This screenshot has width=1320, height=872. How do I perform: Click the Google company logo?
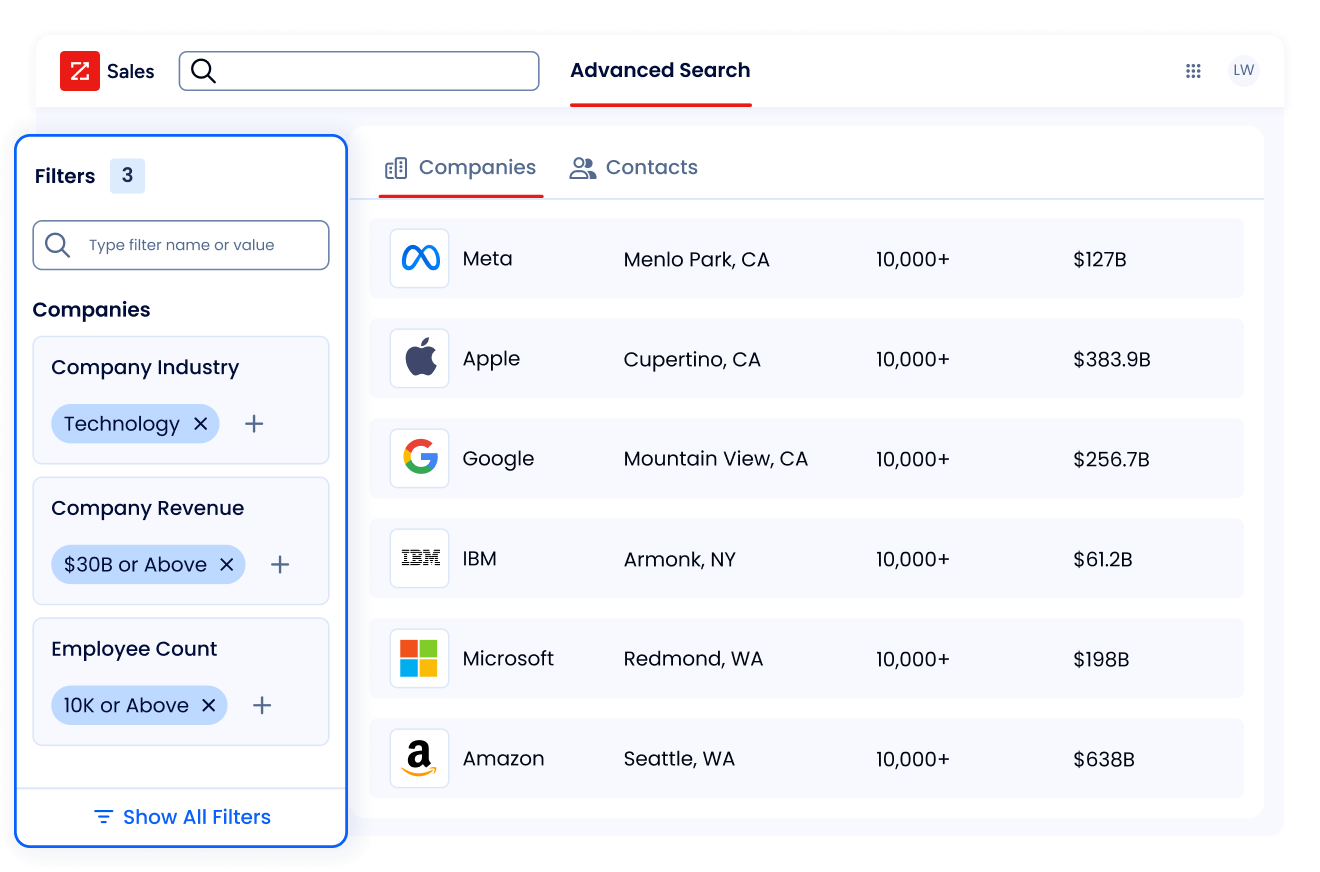tap(420, 459)
